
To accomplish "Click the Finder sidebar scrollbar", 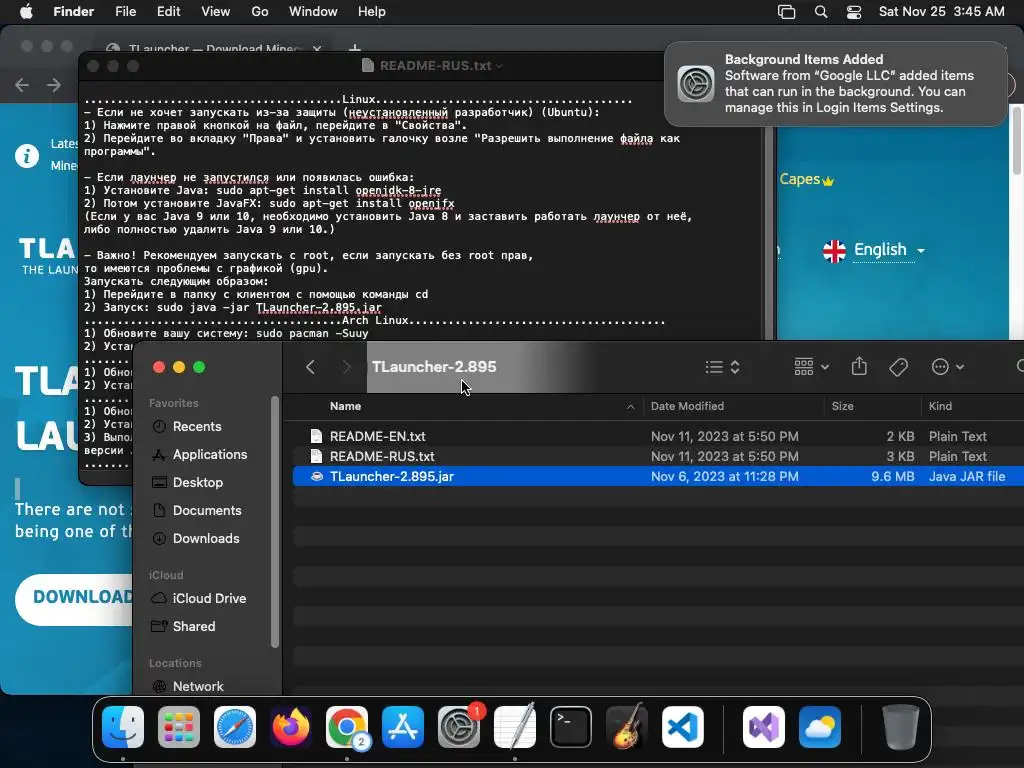I will coord(275,522).
